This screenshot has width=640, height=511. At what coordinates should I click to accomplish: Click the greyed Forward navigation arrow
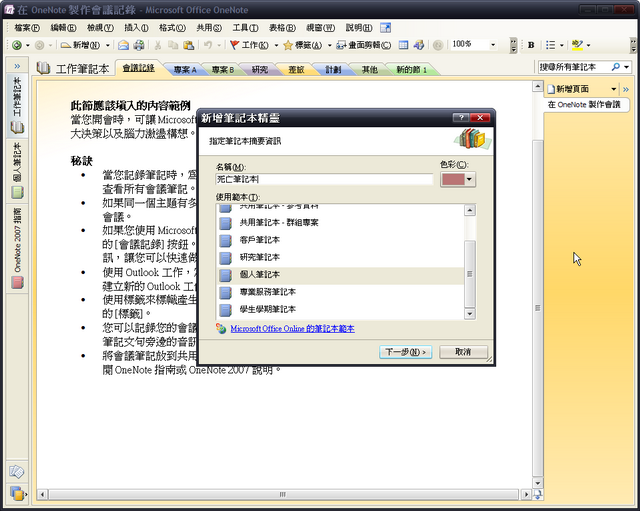(x=40, y=45)
